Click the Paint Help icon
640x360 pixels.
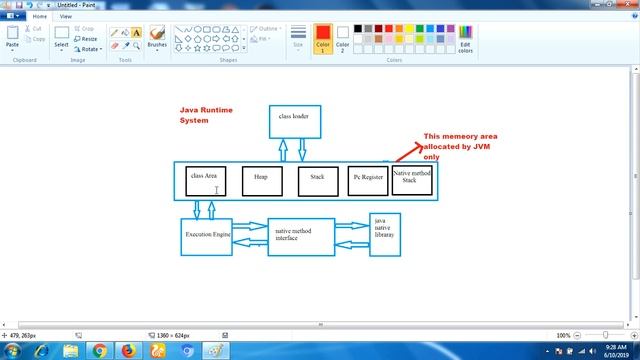(635, 16)
